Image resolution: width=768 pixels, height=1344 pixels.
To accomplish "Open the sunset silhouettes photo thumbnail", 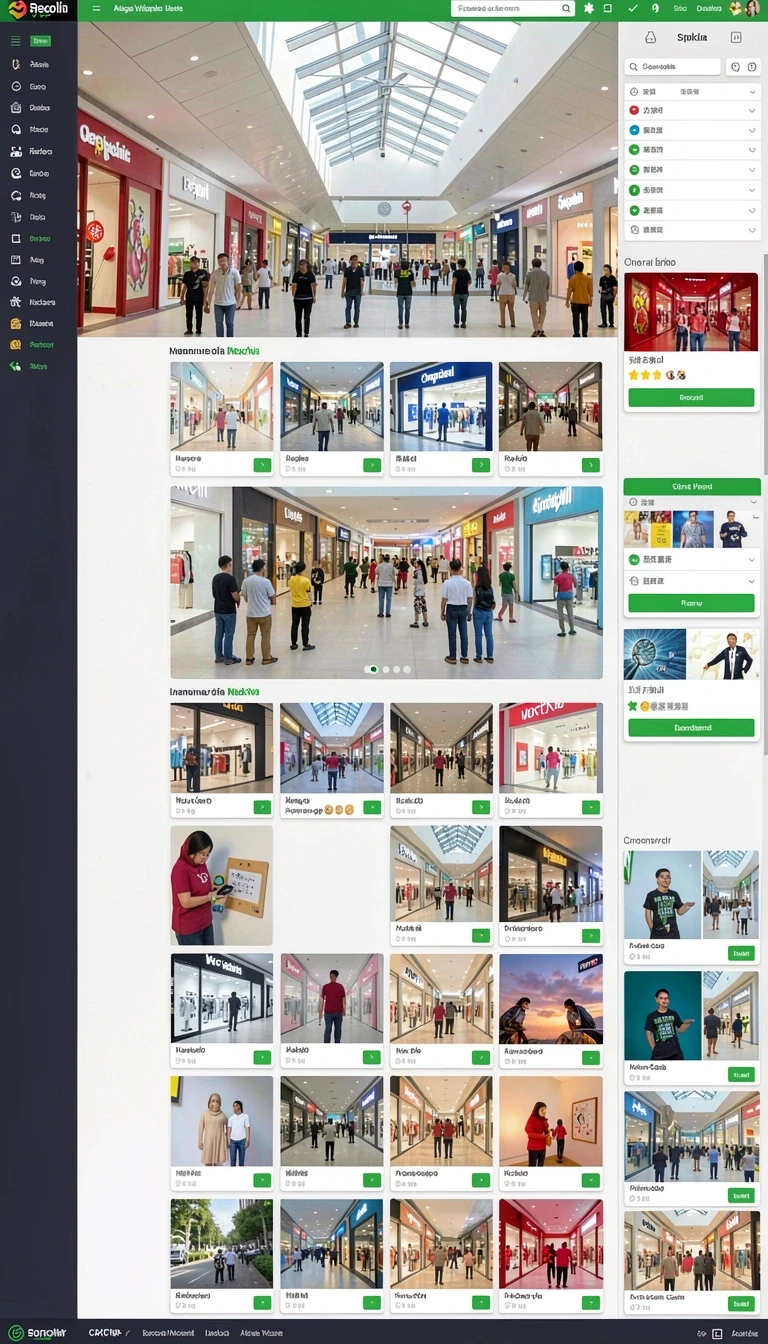I will point(551,998).
